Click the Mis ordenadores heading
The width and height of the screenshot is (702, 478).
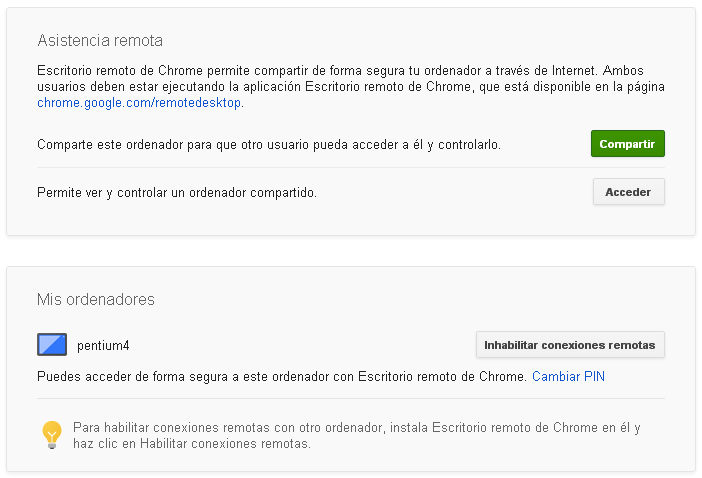(x=96, y=299)
